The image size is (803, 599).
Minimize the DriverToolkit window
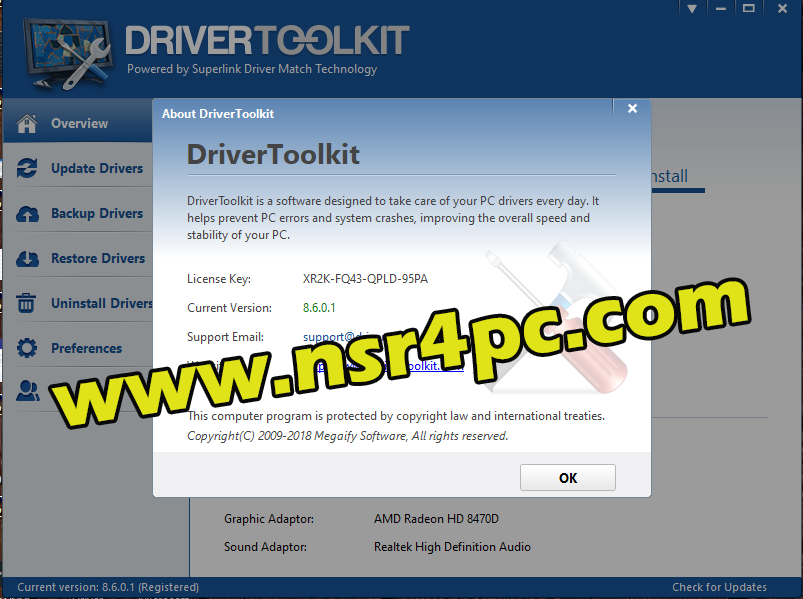coord(721,9)
